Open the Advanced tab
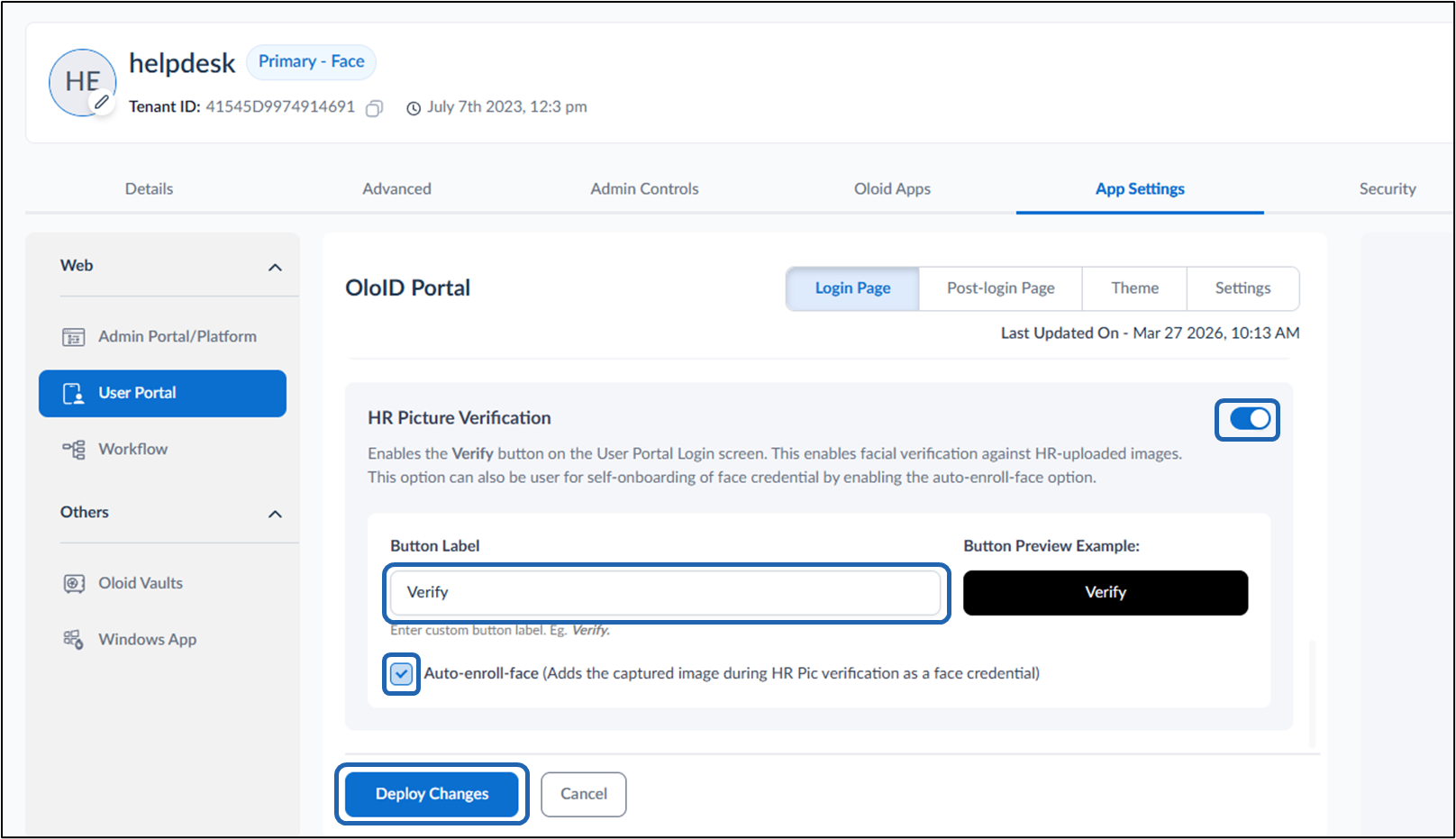Image resolution: width=1456 pixels, height=839 pixels. pos(396,189)
